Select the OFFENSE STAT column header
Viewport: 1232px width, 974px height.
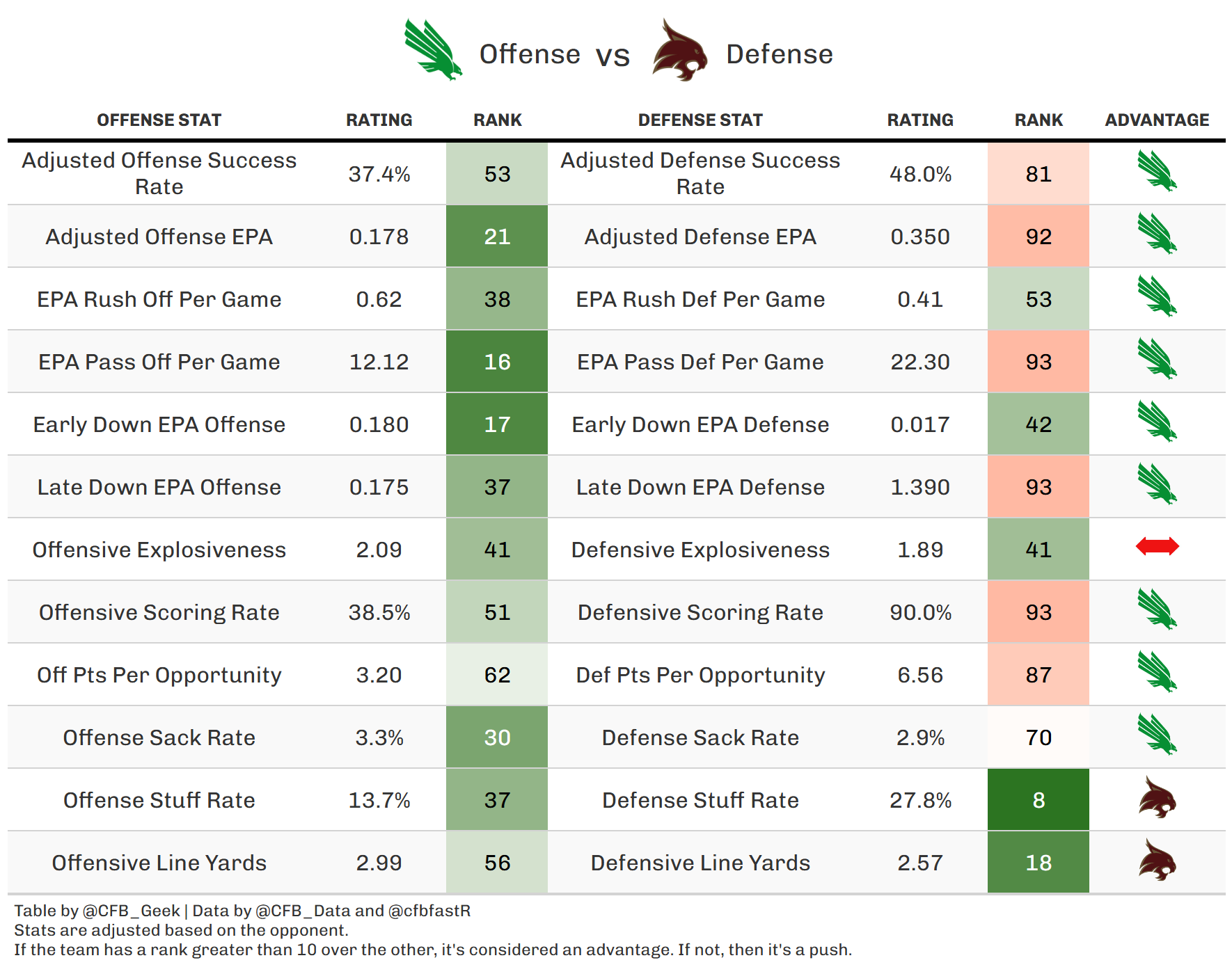(x=159, y=120)
